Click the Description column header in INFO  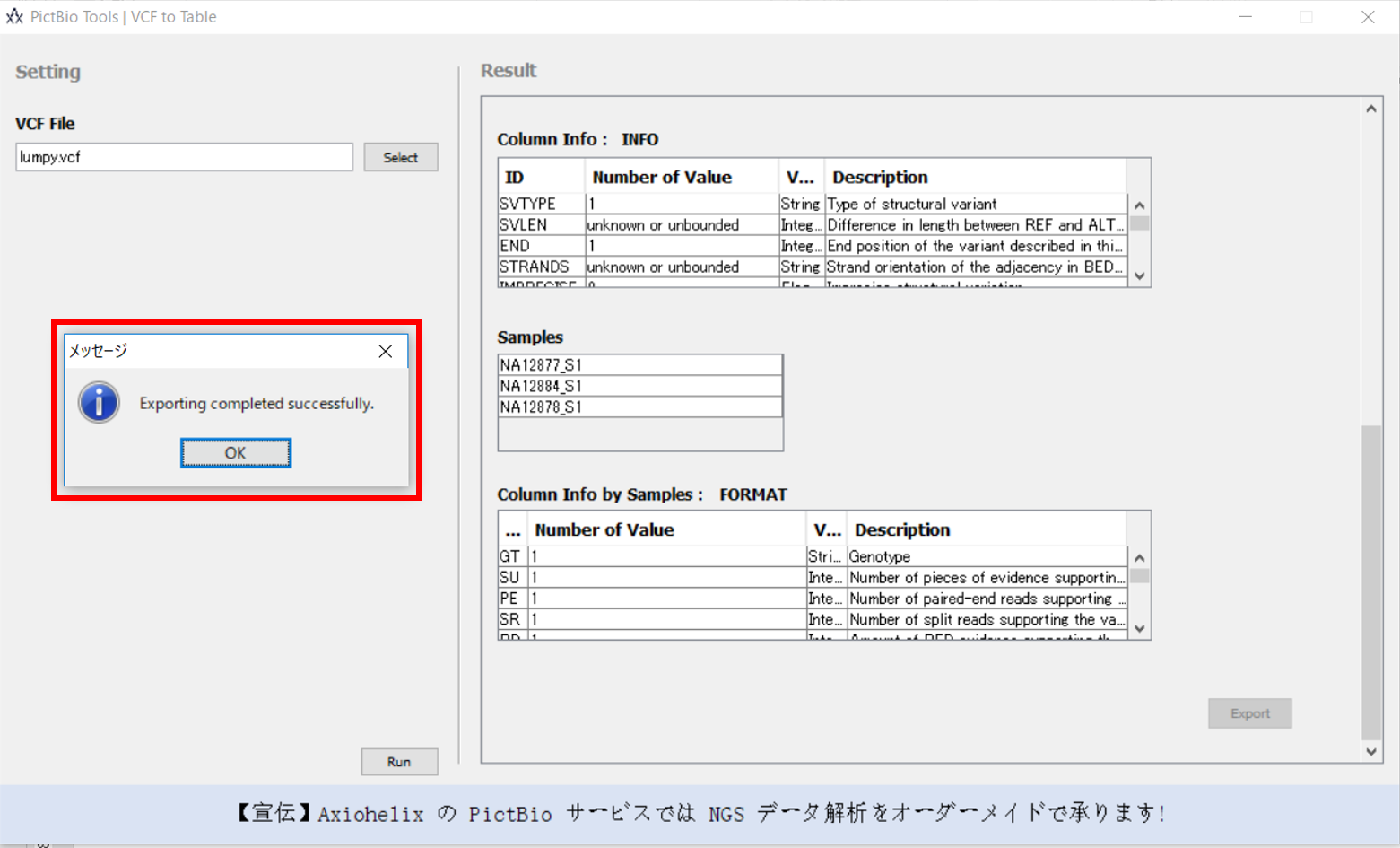973,177
